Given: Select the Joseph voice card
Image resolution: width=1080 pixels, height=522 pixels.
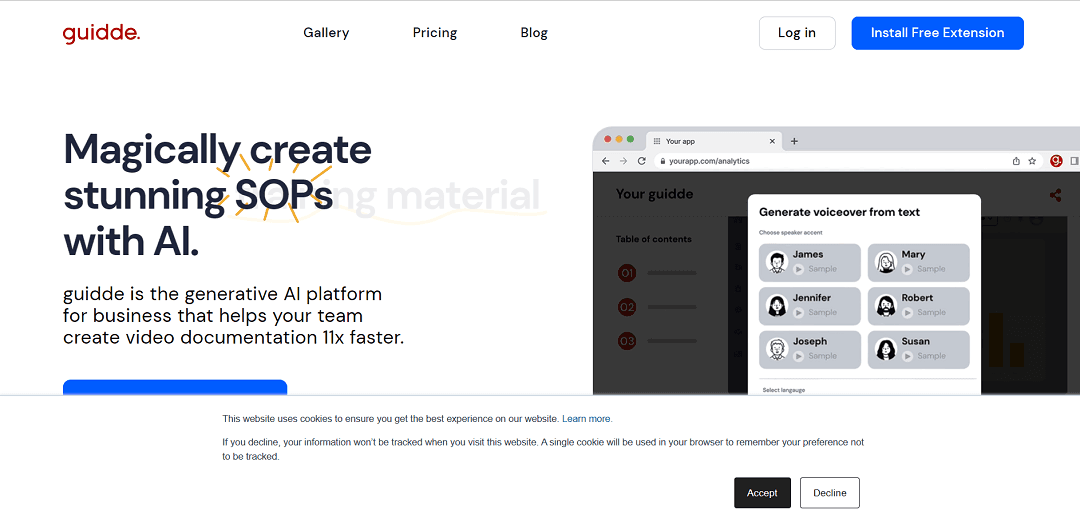Looking at the screenshot, I should pos(809,350).
